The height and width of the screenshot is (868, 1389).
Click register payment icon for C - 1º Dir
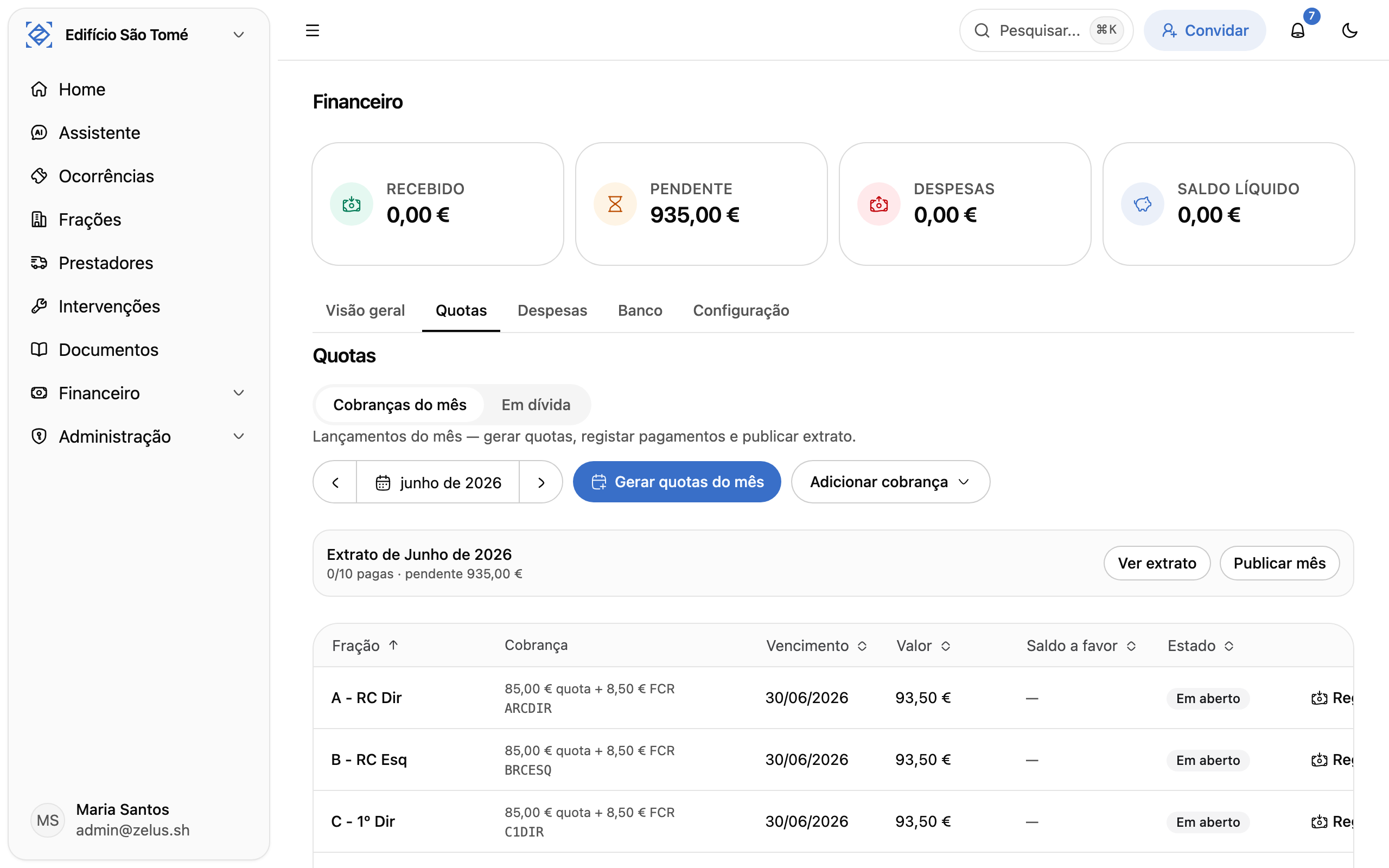1319,822
